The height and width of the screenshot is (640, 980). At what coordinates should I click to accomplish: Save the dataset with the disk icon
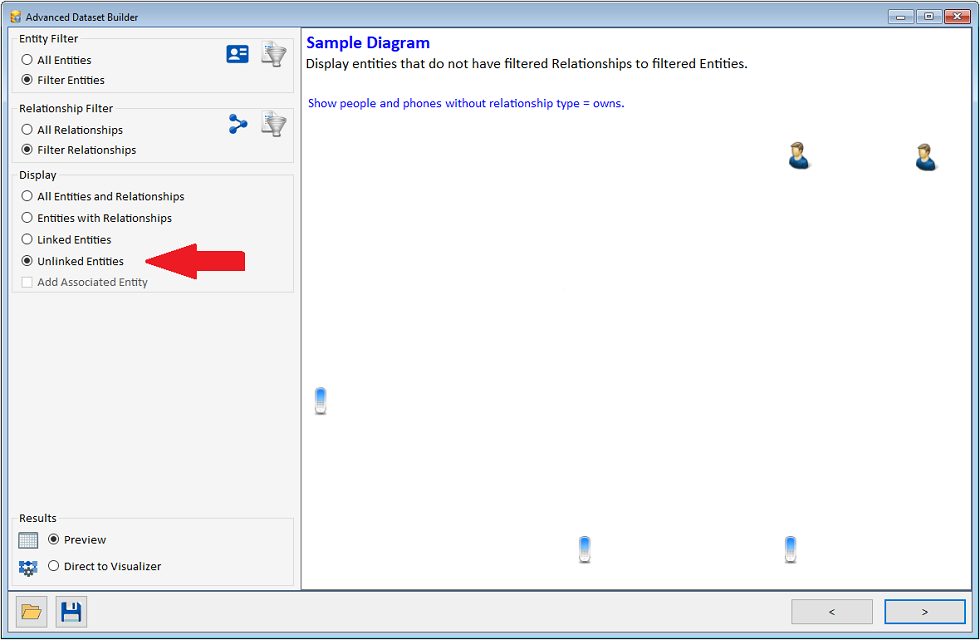point(71,611)
